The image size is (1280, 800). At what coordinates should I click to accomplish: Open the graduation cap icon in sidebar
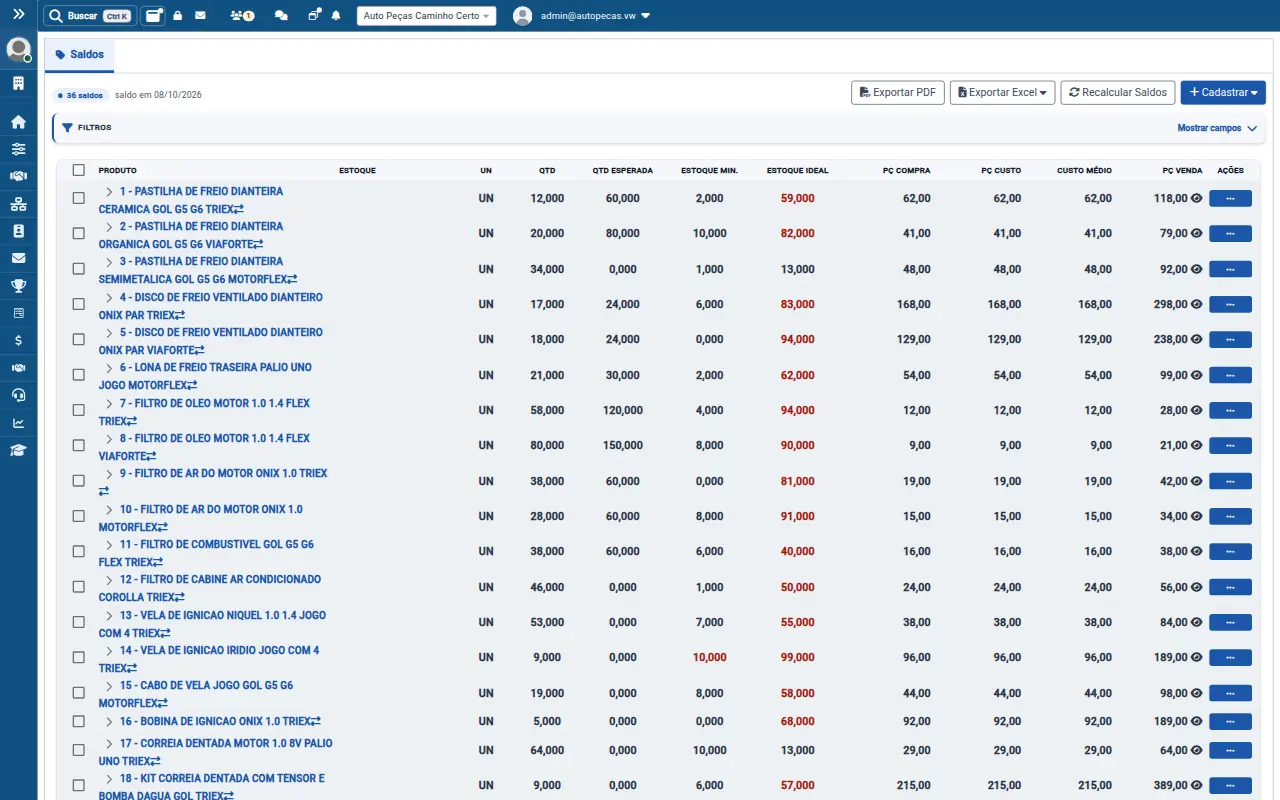[18, 450]
